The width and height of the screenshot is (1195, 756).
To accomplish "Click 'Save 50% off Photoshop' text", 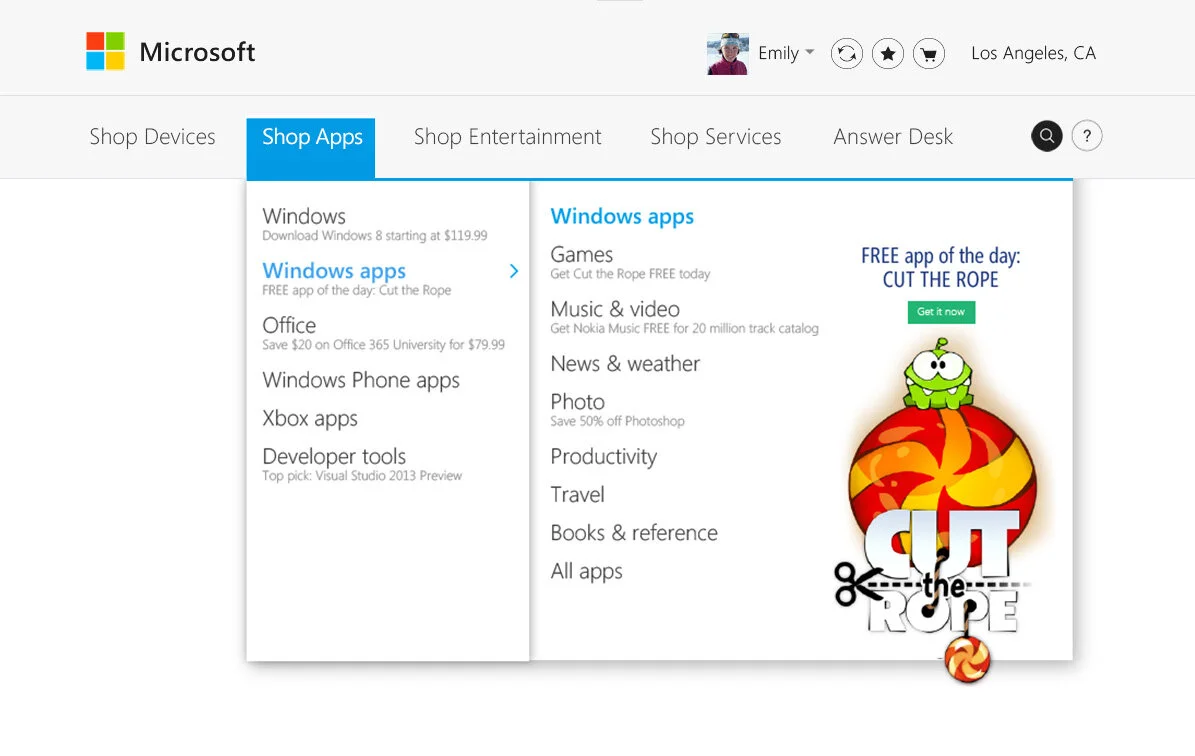I will coord(617,421).
